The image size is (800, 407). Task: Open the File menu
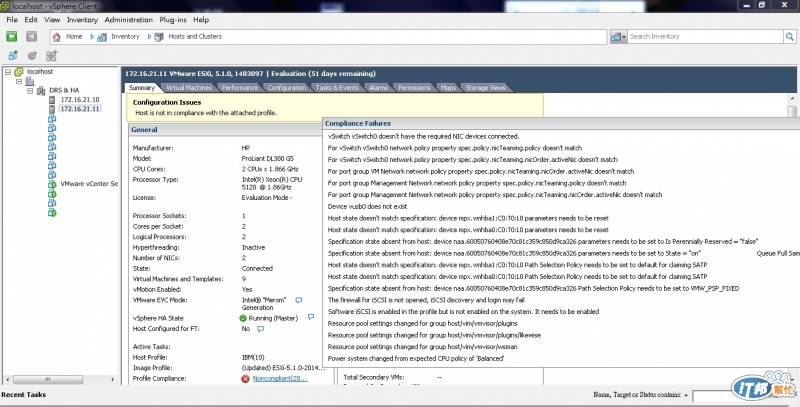tap(12, 20)
